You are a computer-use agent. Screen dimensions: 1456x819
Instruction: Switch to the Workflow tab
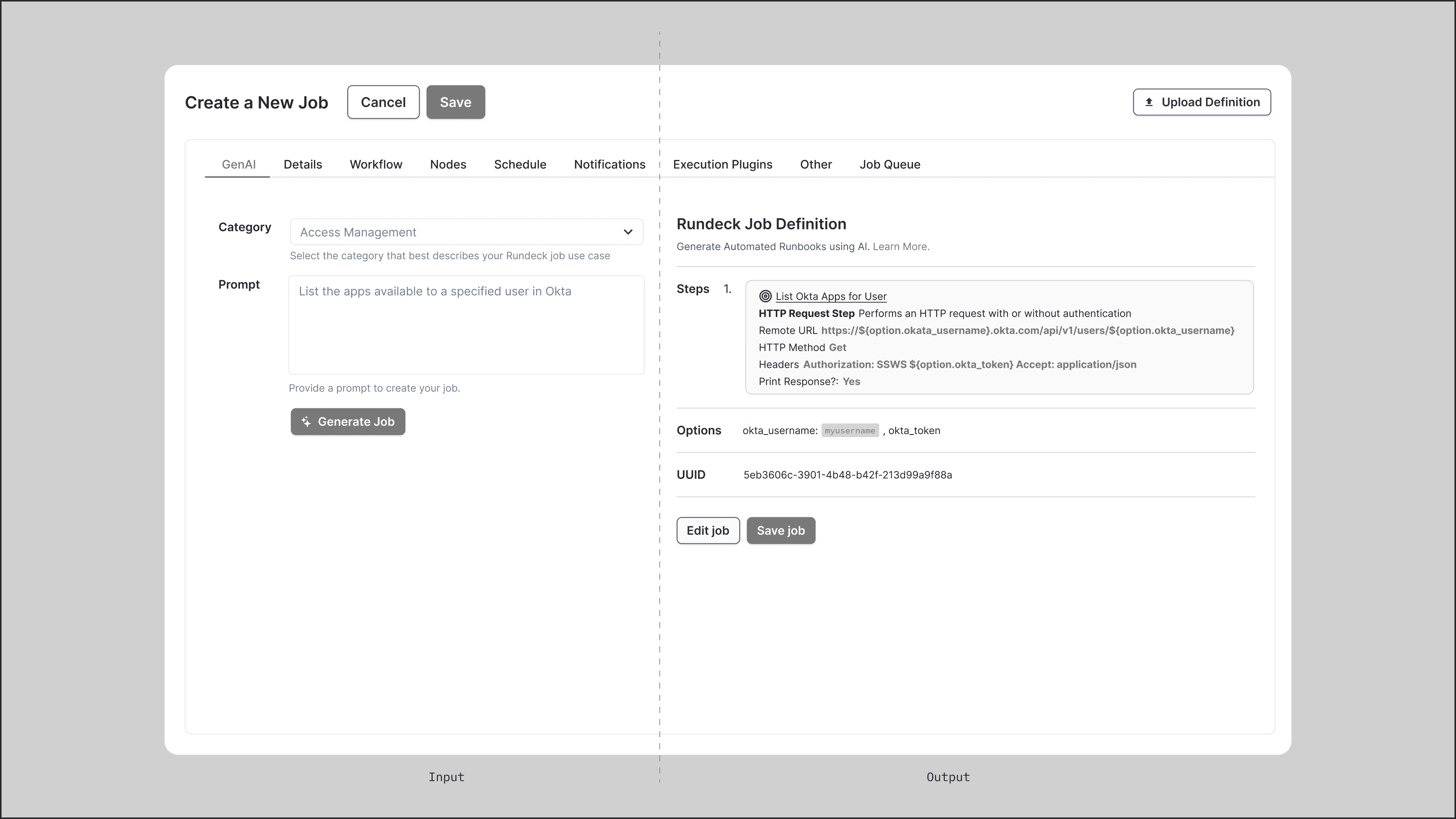point(375,165)
